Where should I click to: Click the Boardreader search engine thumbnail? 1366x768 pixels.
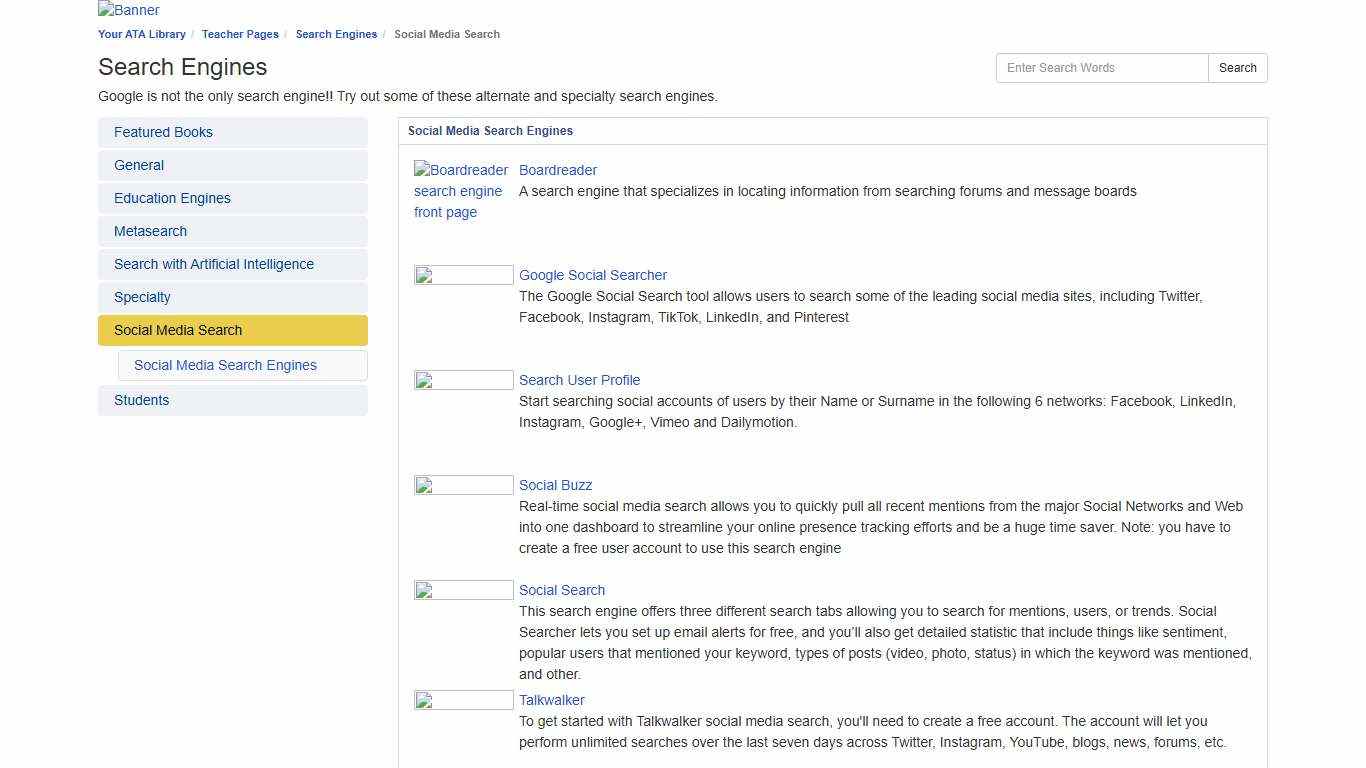pyautogui.click(x=460, y=190)
